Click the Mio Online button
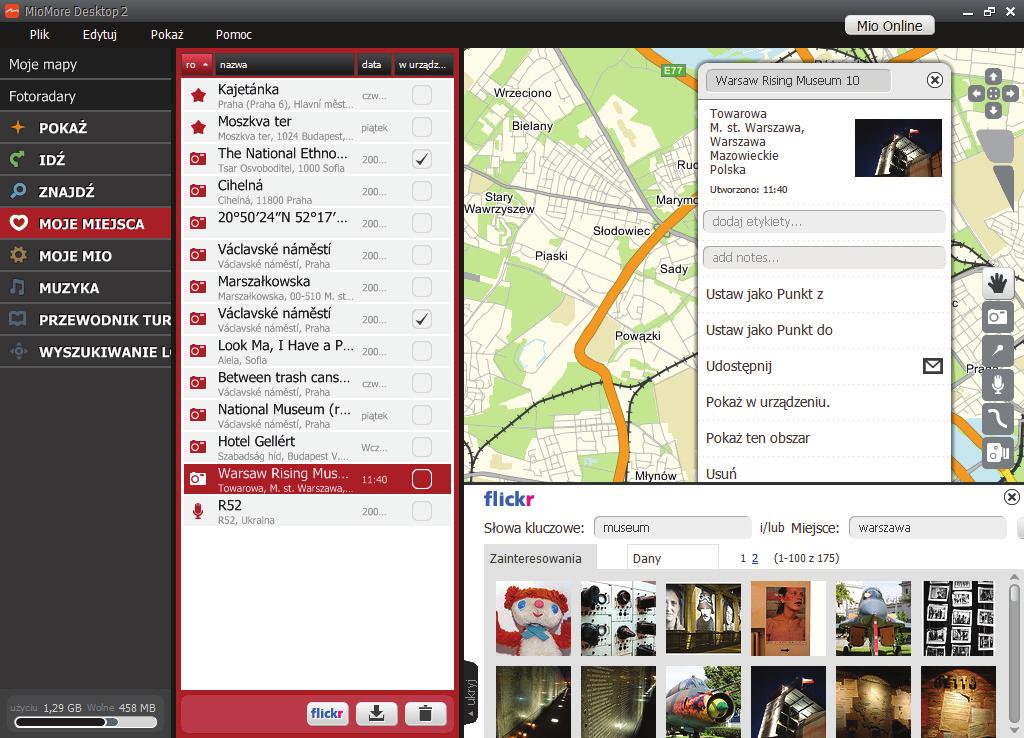 point(889,25)
